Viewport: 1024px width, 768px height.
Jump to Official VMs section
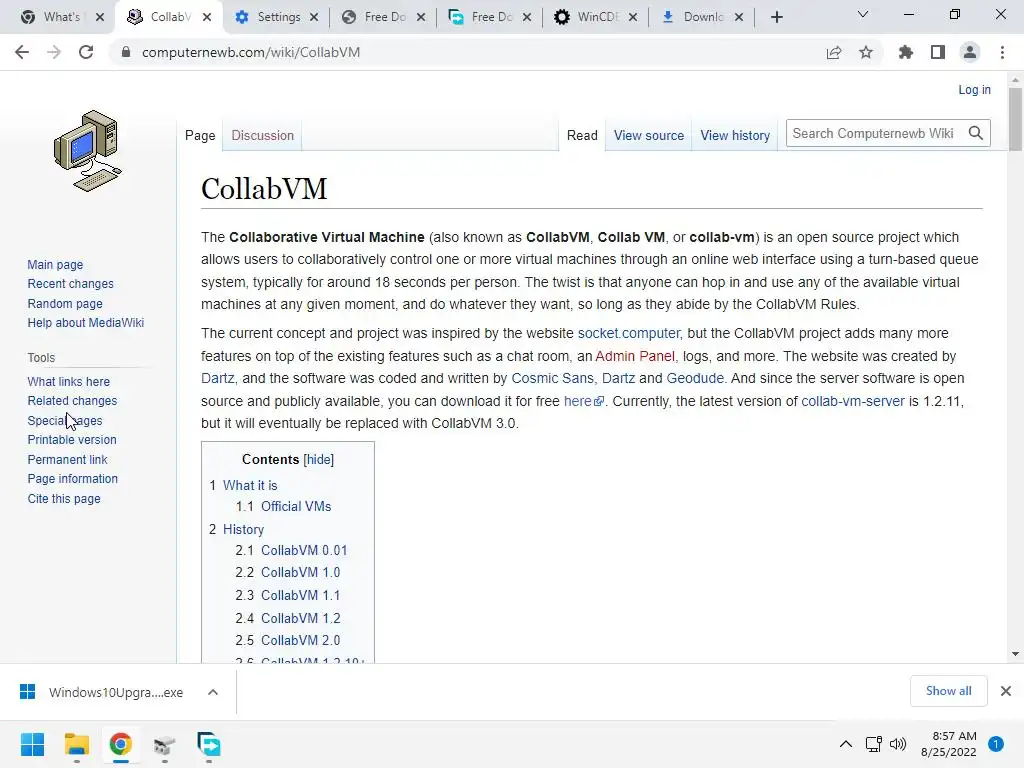tap(296, 506)
